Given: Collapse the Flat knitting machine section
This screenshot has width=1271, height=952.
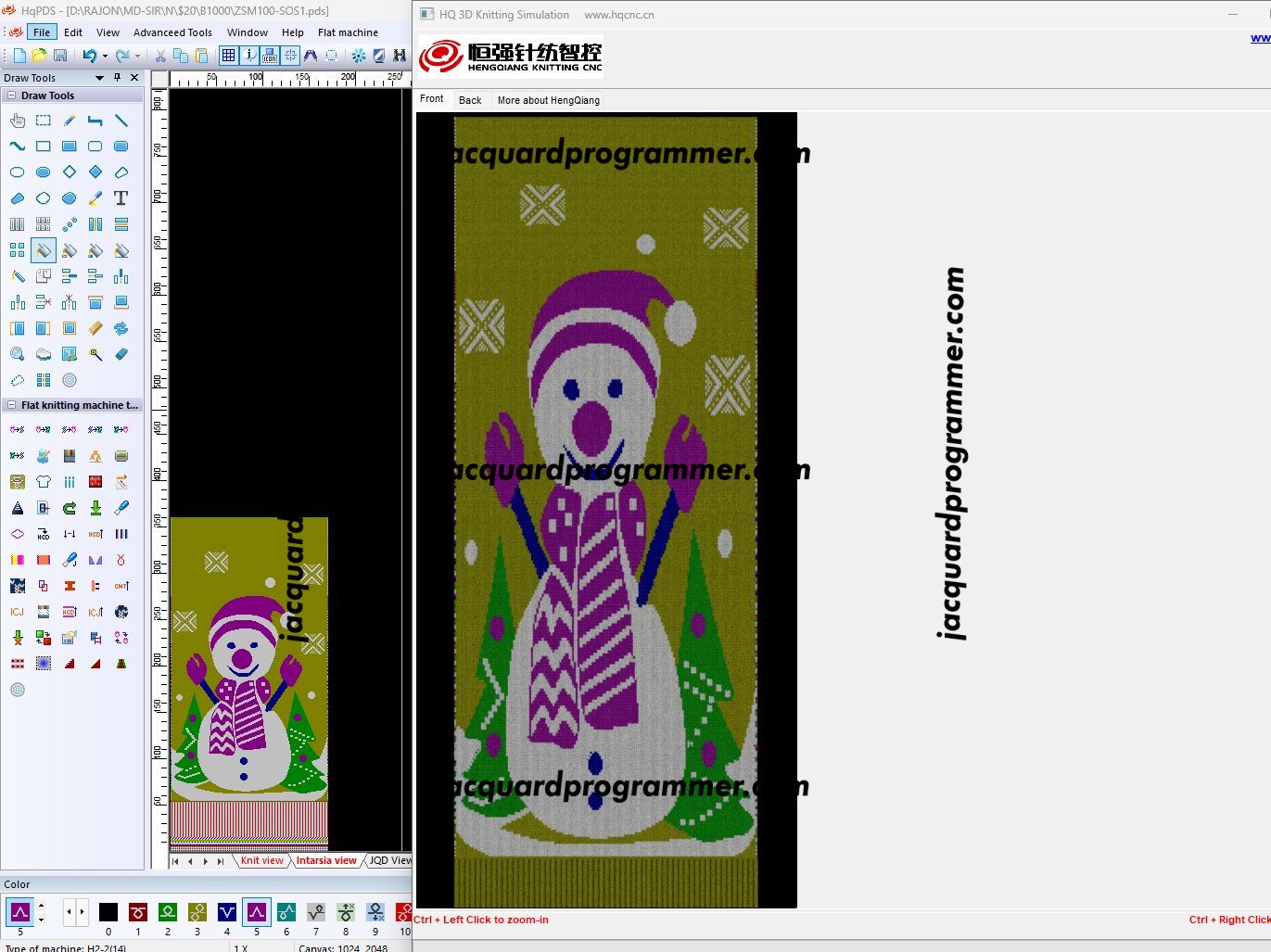Looking at the screenshot, I should [11, 405].
